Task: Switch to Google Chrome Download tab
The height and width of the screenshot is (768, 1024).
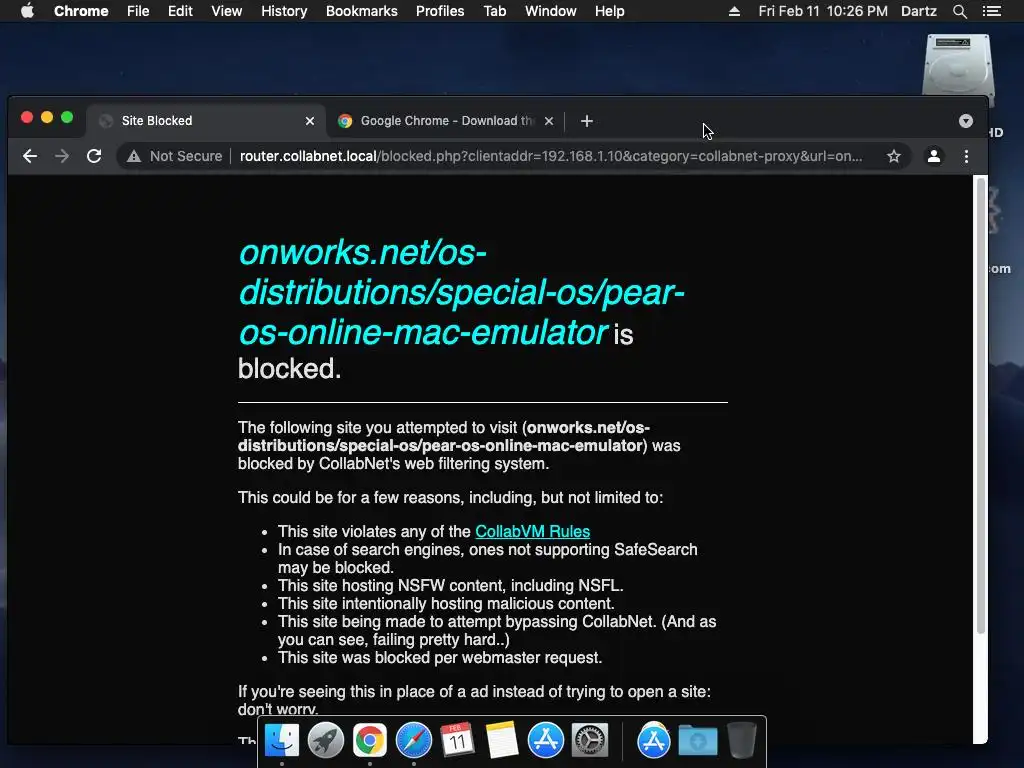Action: 445,121
